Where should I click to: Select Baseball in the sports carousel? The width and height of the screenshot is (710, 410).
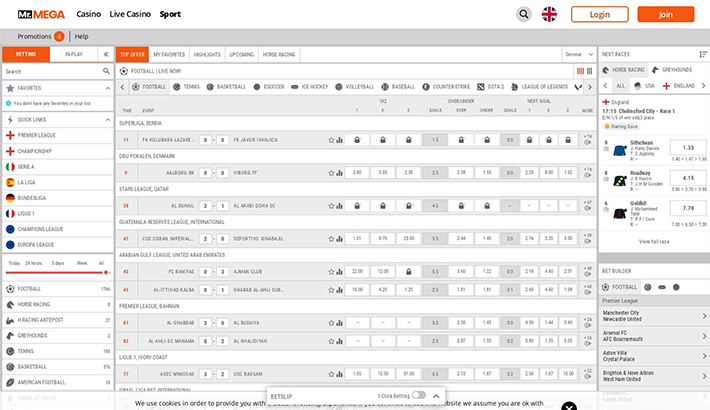coord(398,87)
